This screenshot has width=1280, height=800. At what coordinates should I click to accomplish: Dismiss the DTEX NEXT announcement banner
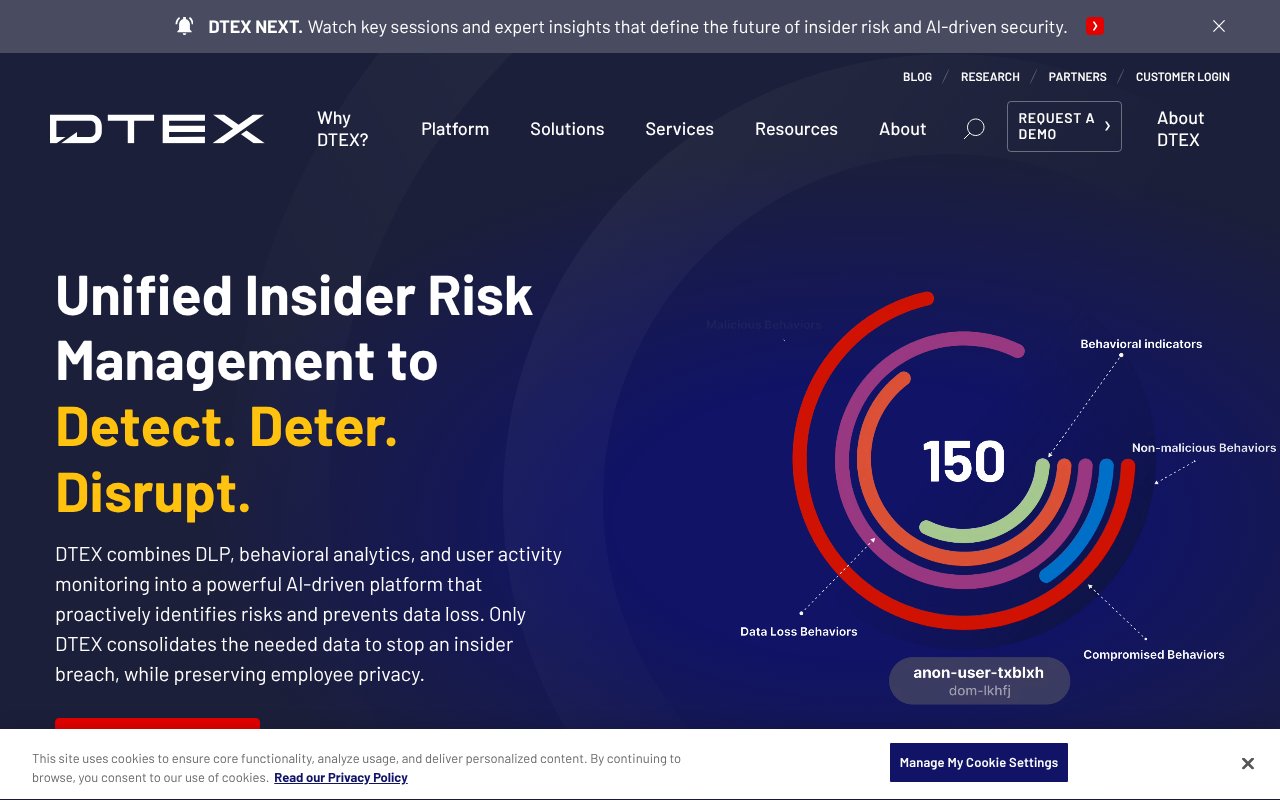[x=1218, y=26]
